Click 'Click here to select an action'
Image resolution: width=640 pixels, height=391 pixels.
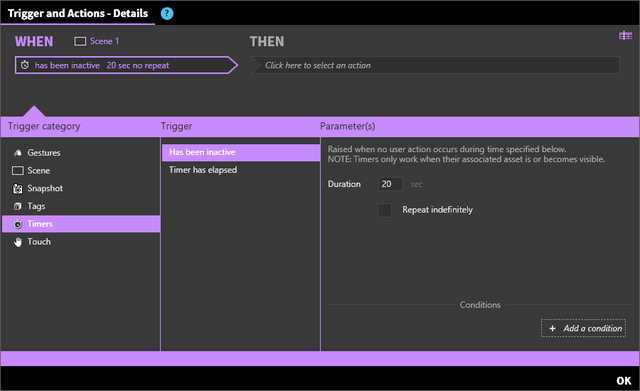click(x=436, y=65)
